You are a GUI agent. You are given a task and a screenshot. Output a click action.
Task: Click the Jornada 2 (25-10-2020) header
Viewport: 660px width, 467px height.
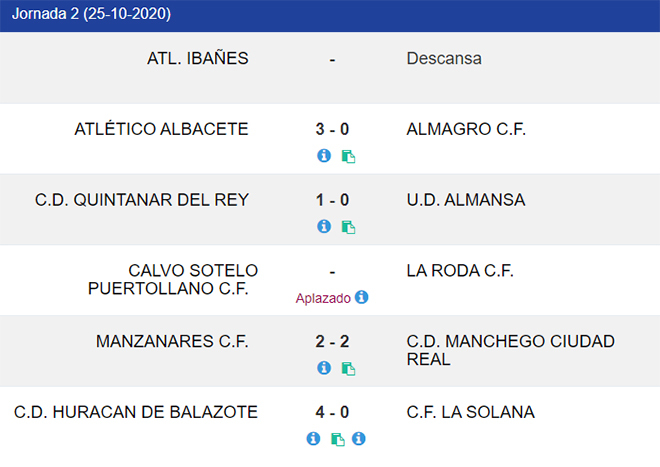click(x=91, y=14)
